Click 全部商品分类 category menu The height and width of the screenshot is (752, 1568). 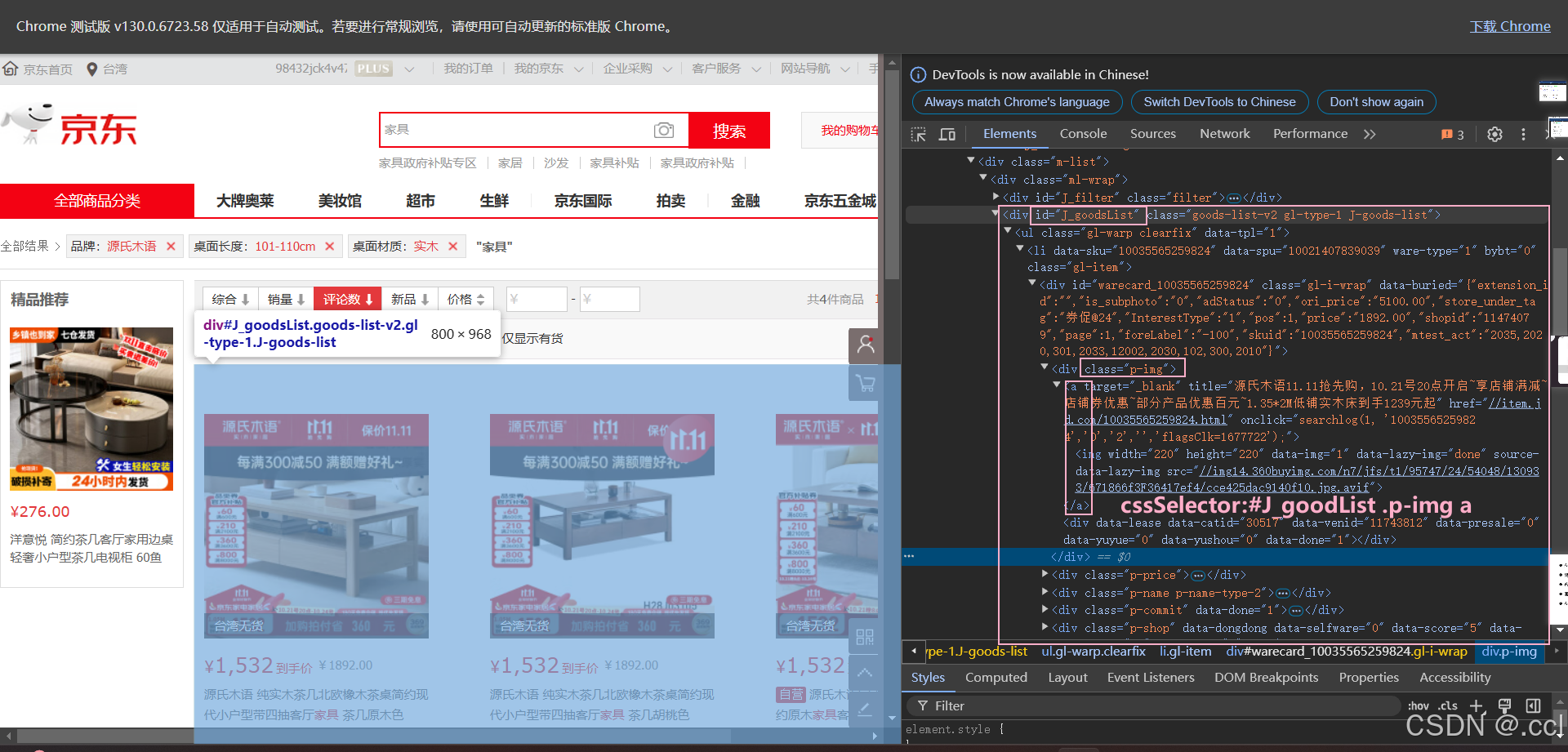tap(97, 201)
